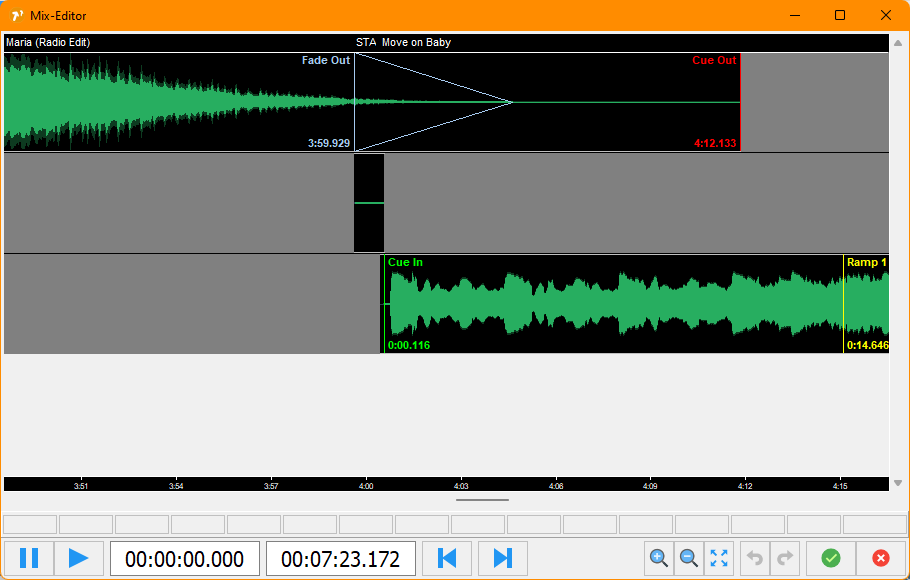
Task: Click the STA Move on Baby title
Action: point(403,42)
